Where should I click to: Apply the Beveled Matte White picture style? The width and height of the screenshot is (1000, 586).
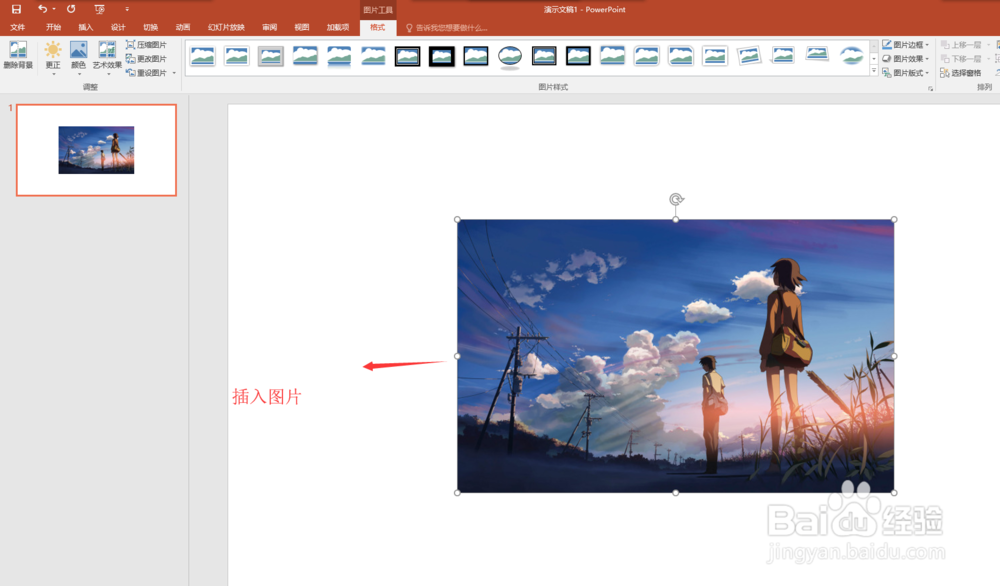237,56
